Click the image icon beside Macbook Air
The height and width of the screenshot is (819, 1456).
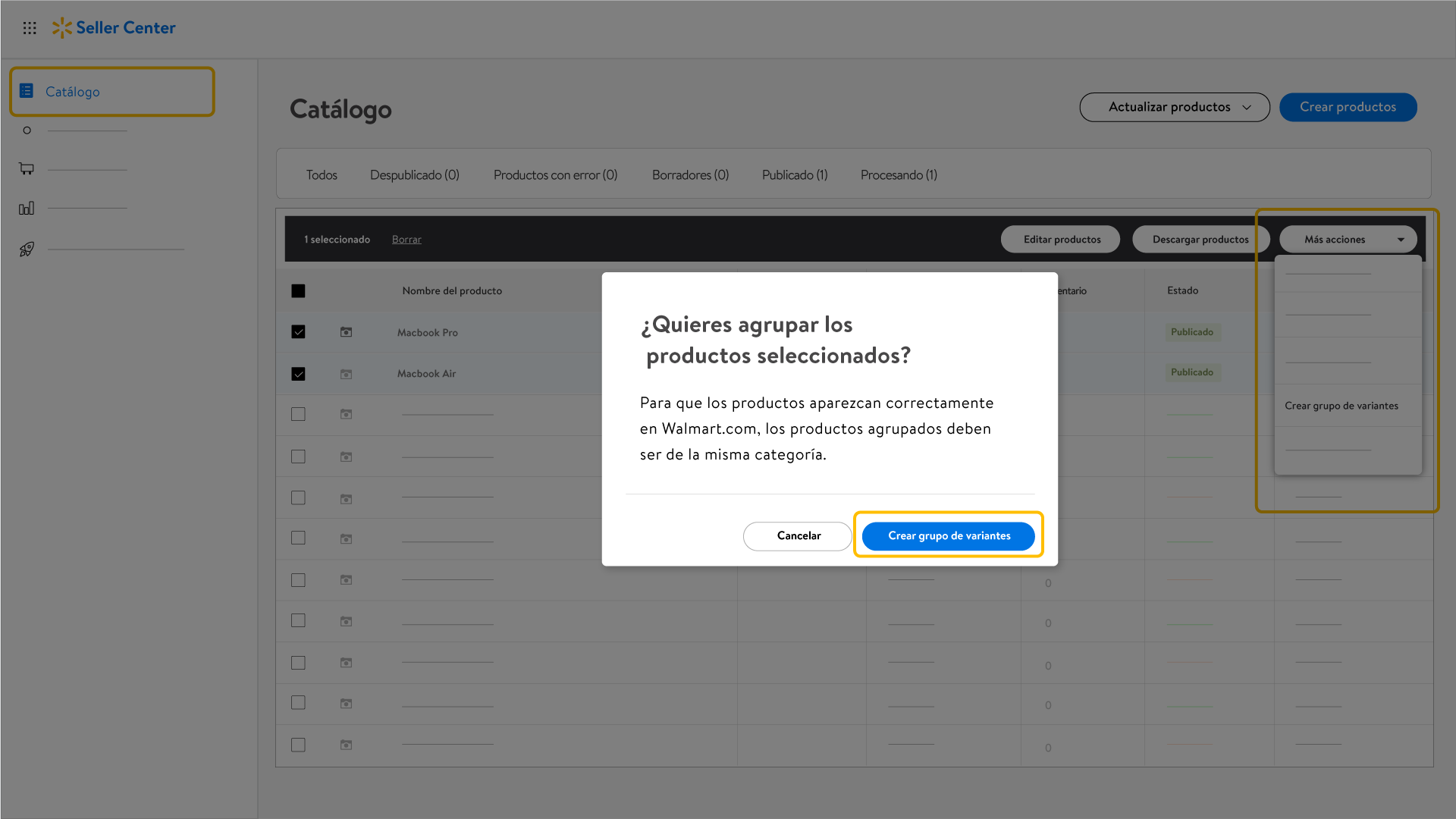coord(346,374)
